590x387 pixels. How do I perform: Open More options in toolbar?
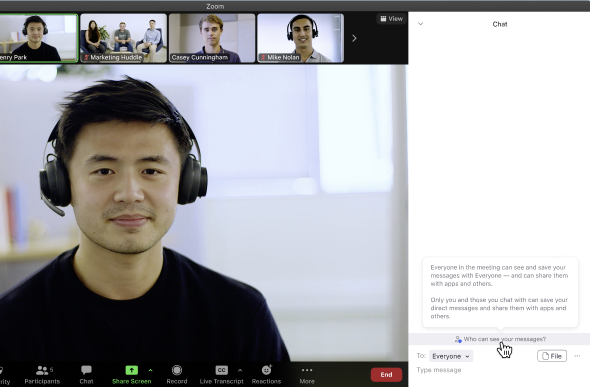(307, 375)
